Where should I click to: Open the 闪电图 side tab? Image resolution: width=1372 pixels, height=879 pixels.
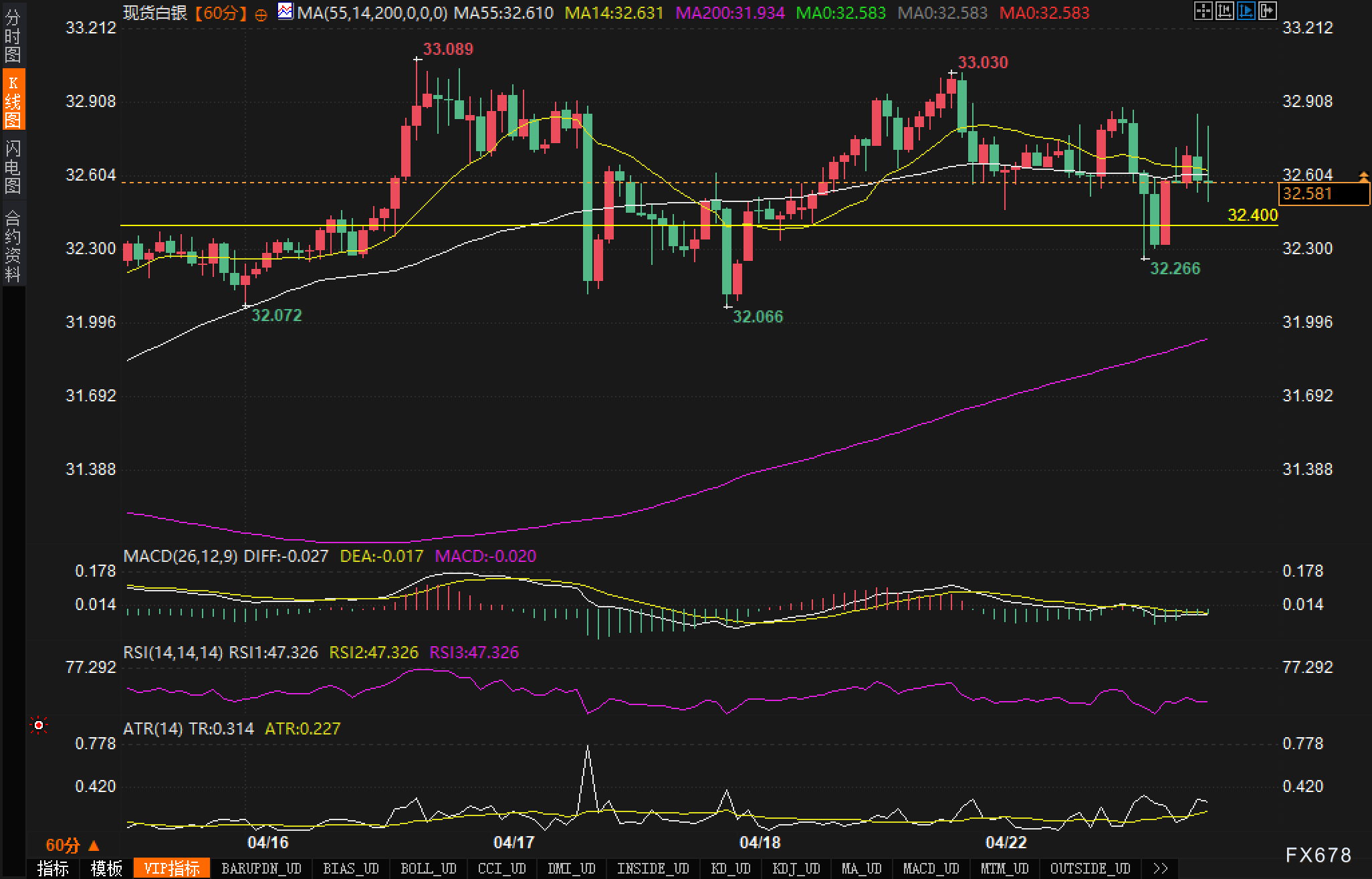point(13,166)
